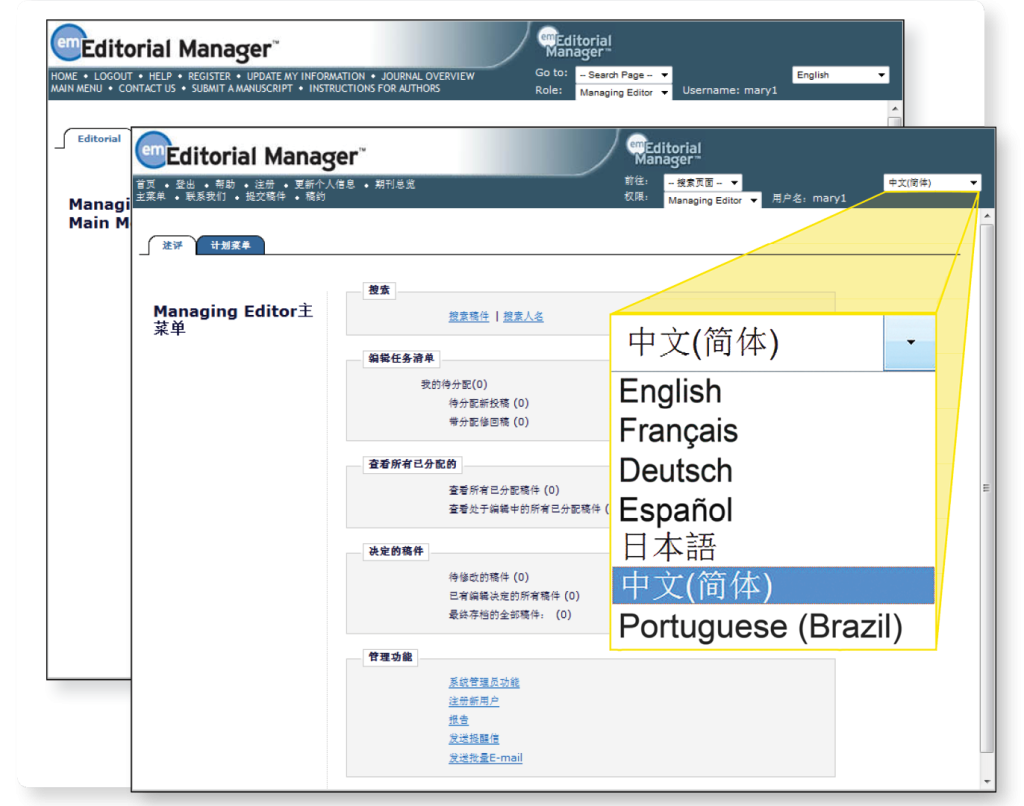Viewport: 1024px width, 806px height.
Task: Open the English language dropdown in the back window
Action: click(x=841, y=75)
